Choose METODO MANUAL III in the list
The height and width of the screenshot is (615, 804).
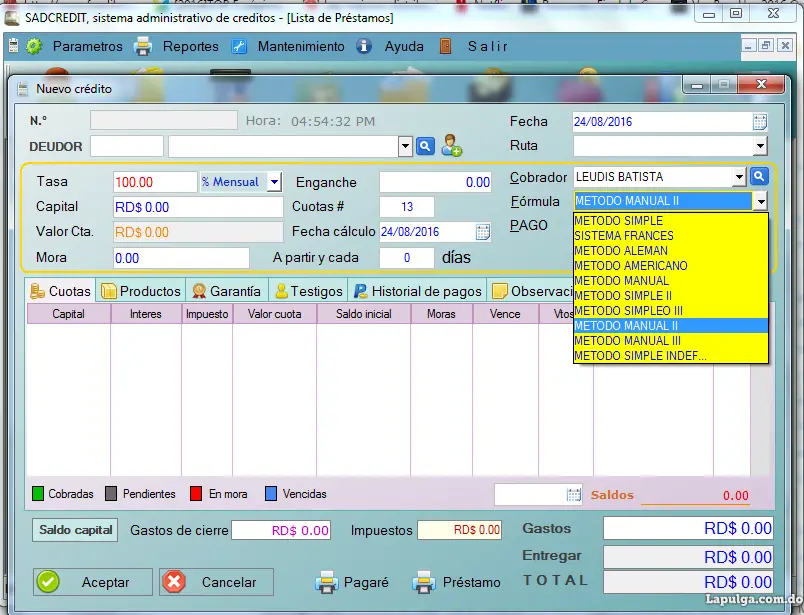click(x=671, y=341)
